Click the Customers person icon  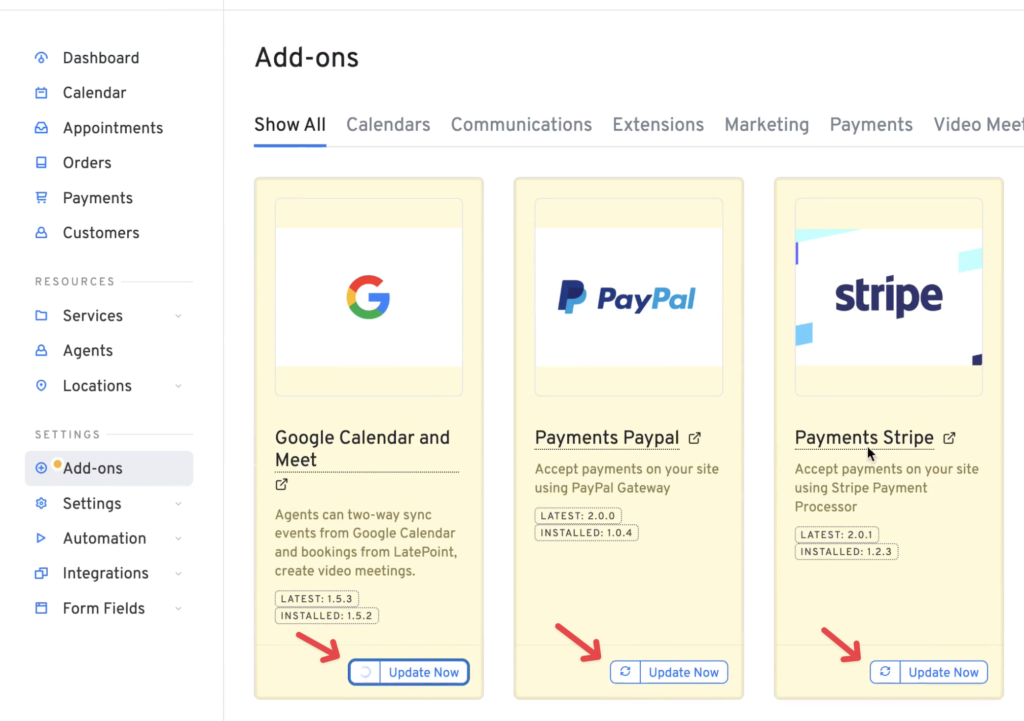[x=41, y=233]
